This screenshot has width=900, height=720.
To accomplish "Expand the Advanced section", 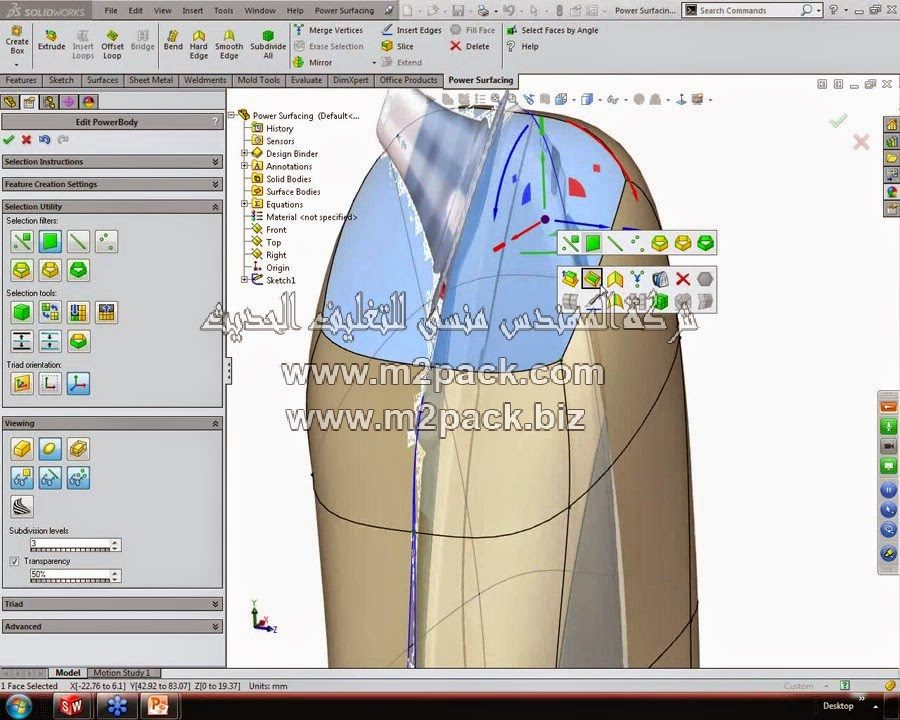I will coord(112,626).
